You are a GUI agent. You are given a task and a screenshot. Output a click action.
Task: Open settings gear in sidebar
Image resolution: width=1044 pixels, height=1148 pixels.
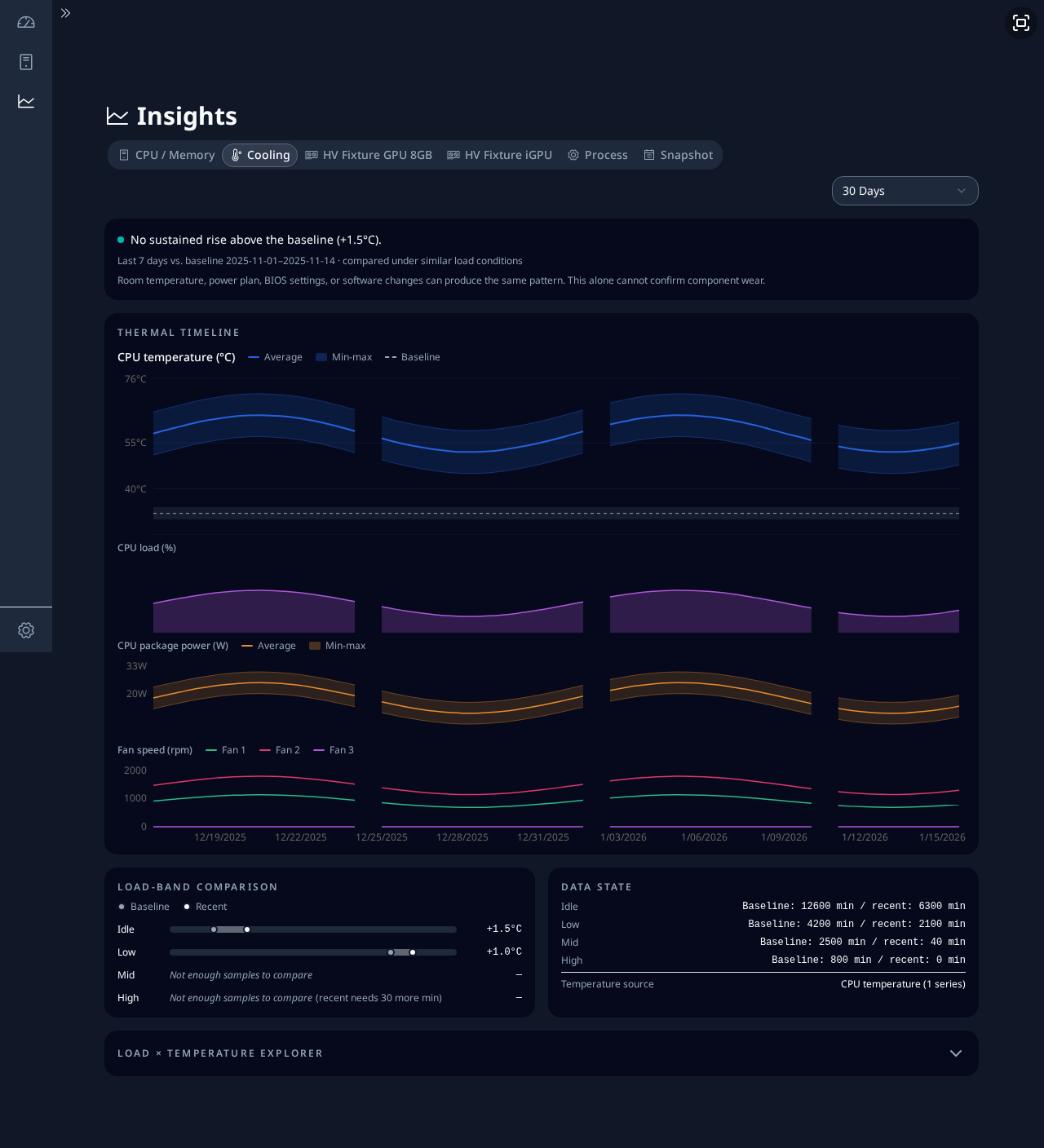[x=26, y=630]
